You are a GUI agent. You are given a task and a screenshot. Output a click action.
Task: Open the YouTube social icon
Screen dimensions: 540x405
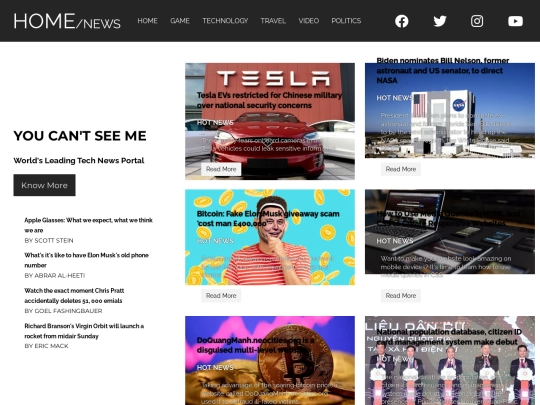click(x=515, y=21)
